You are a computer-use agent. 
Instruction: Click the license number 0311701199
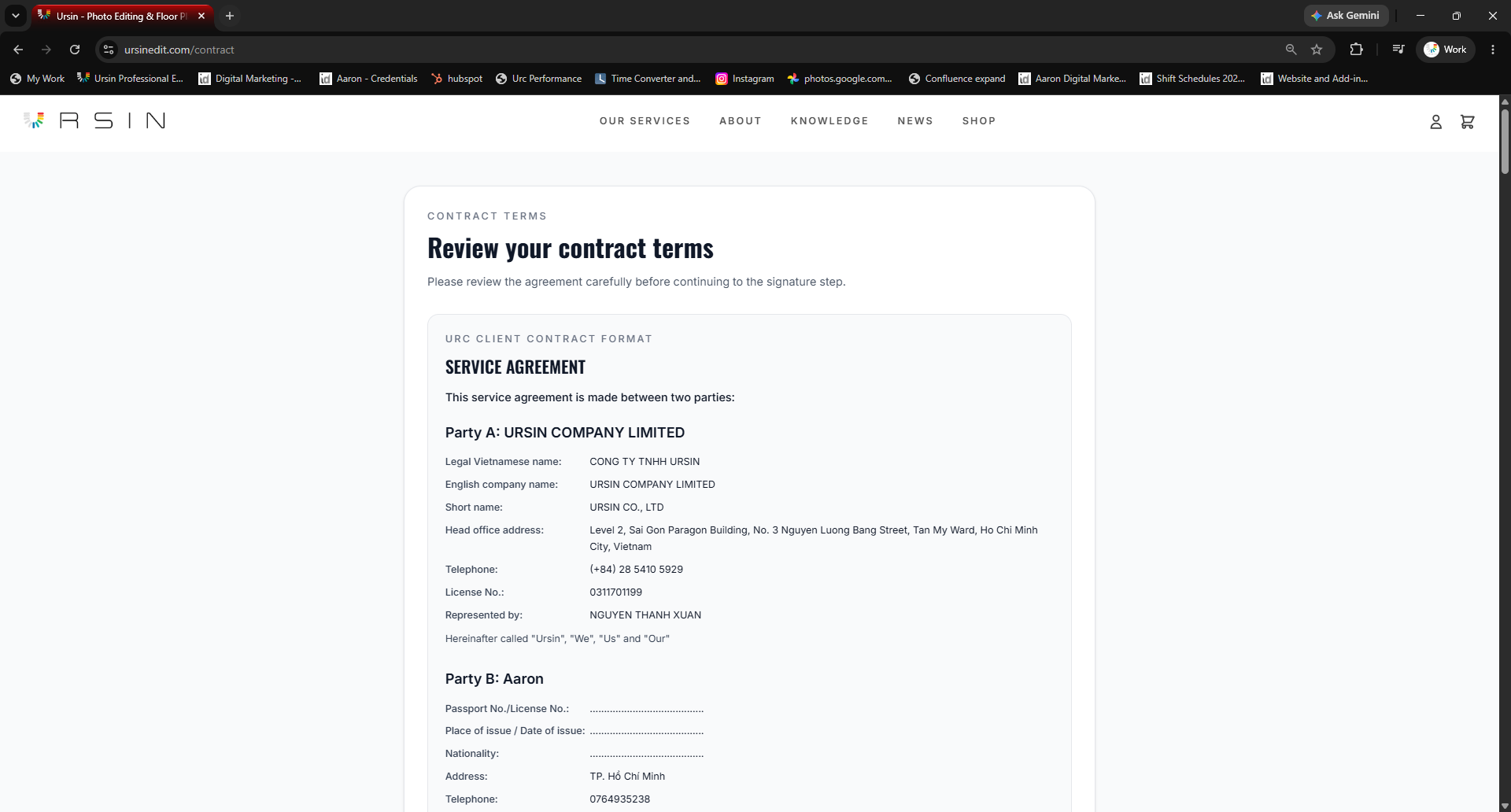click(615, 592)
